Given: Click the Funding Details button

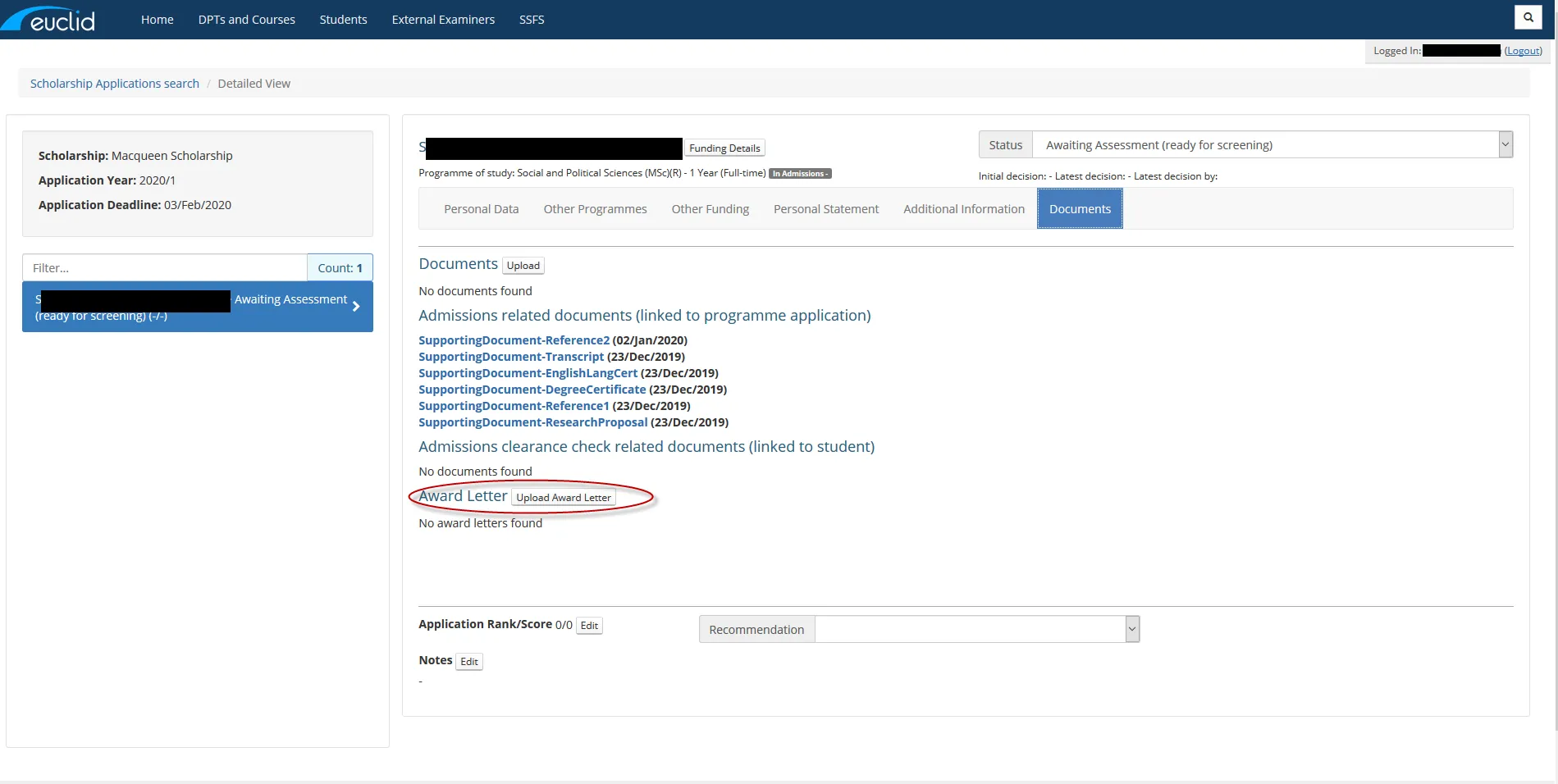Looking at the screenshot, I should point(724,148).
